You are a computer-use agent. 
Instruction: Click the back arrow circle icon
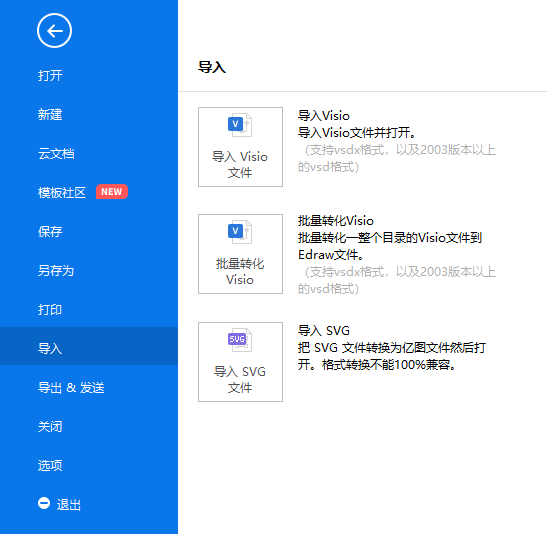click(x=54, y=31)
